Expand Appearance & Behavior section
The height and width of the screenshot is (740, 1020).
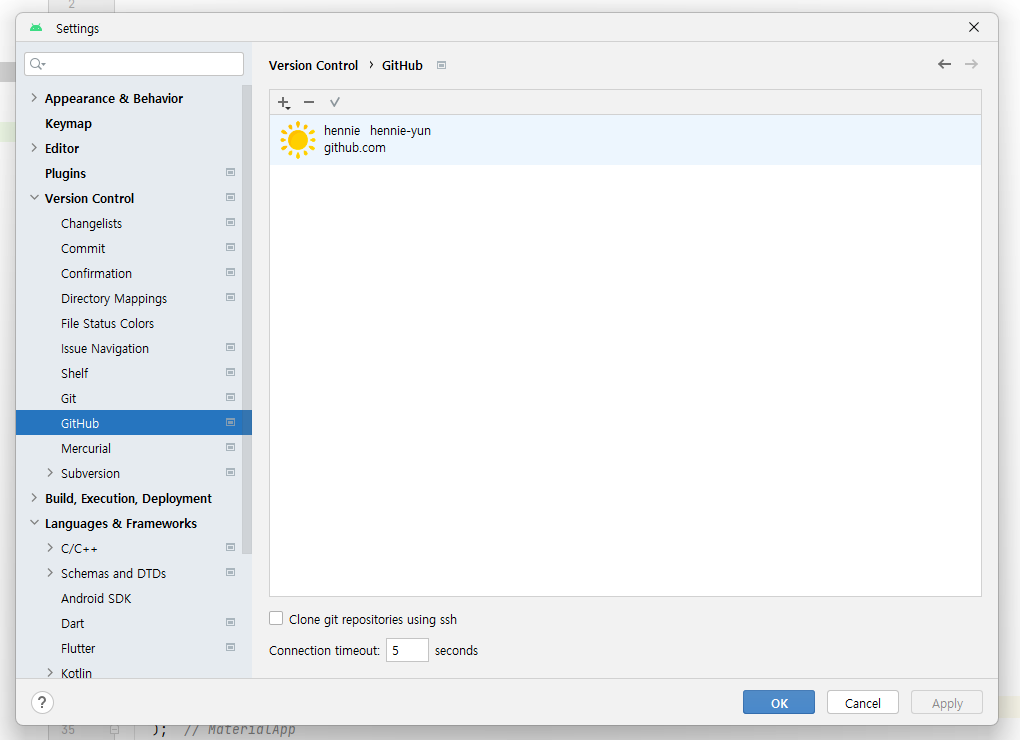pyautogui.click(x=34, y=98)
